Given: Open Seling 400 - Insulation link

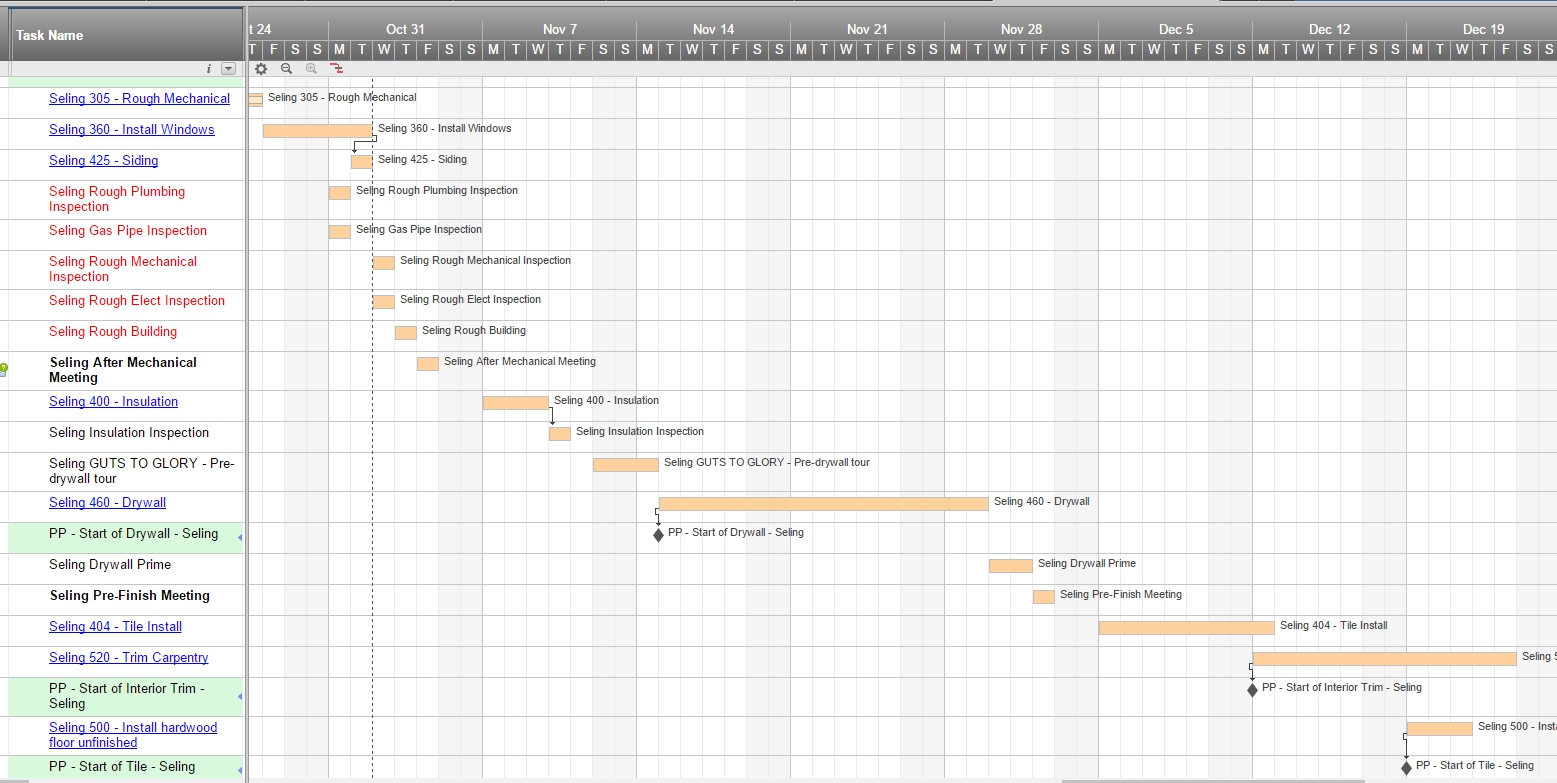Looking at the screenshot, I should tap(113, 401).
